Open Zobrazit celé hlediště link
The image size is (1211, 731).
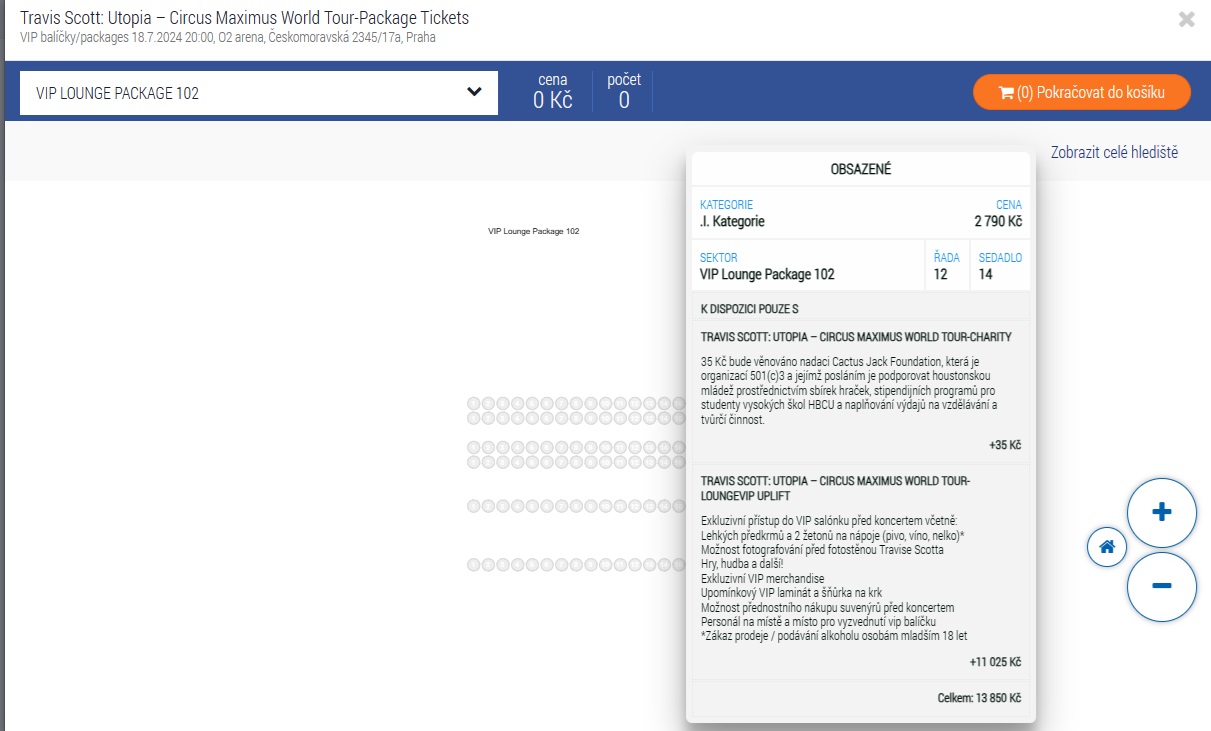[1114, 152]
